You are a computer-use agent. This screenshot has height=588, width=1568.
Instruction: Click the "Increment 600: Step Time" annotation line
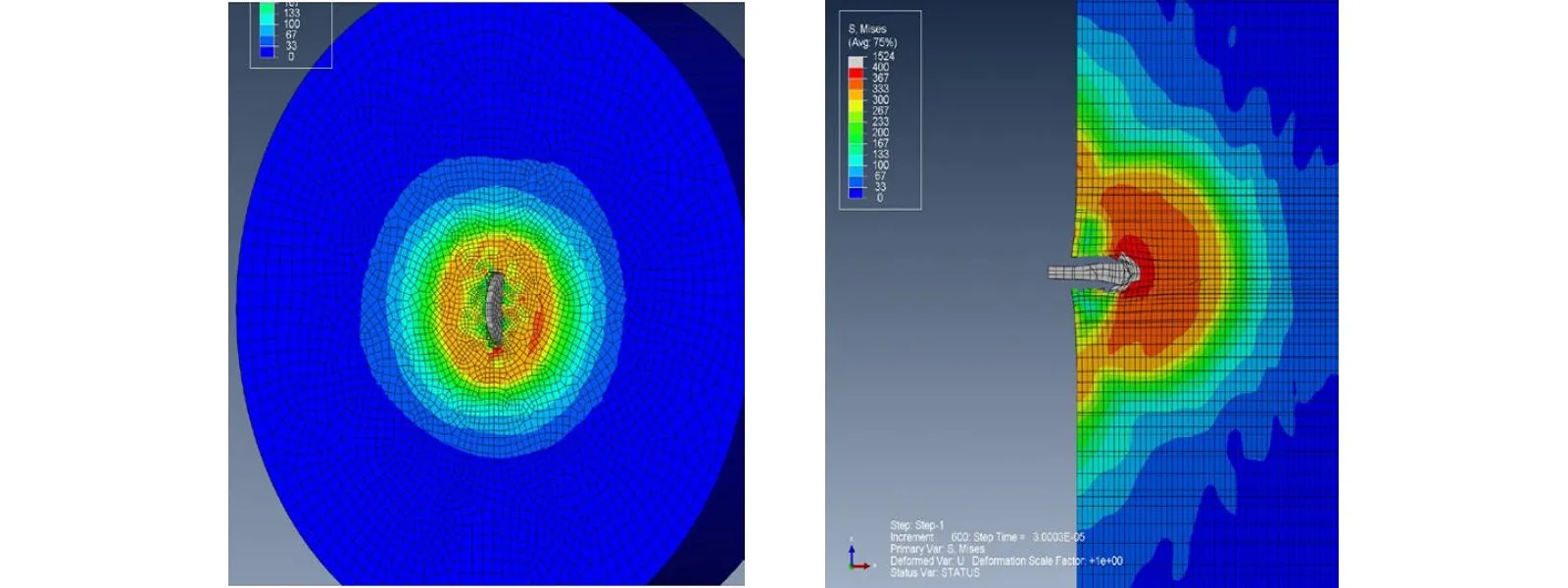coord(987,537)
